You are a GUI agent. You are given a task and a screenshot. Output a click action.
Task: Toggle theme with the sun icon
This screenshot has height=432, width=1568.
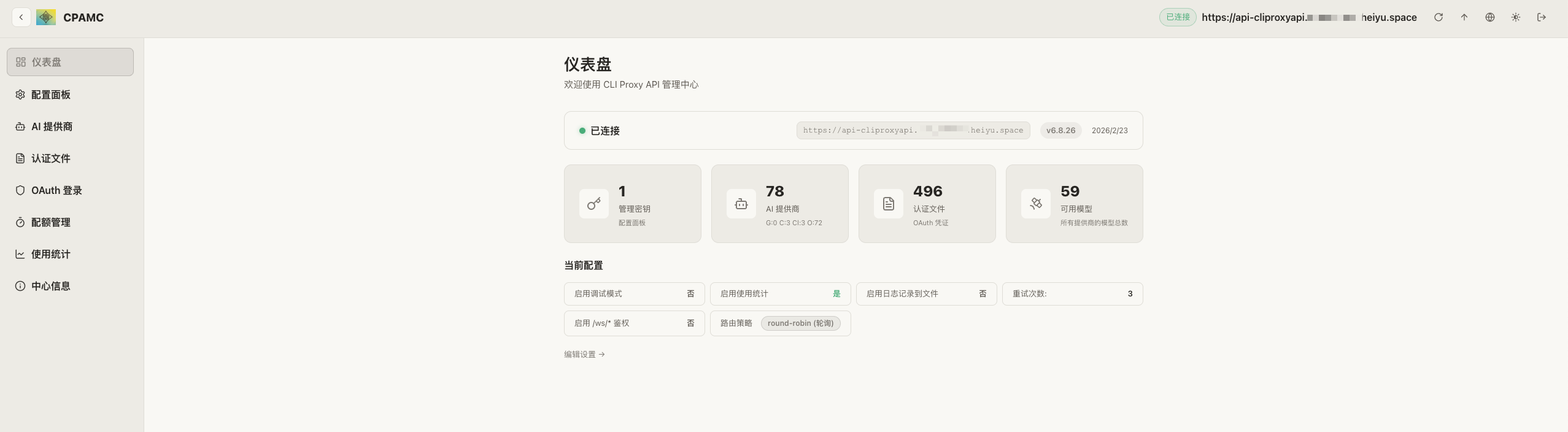[1515, 17]
